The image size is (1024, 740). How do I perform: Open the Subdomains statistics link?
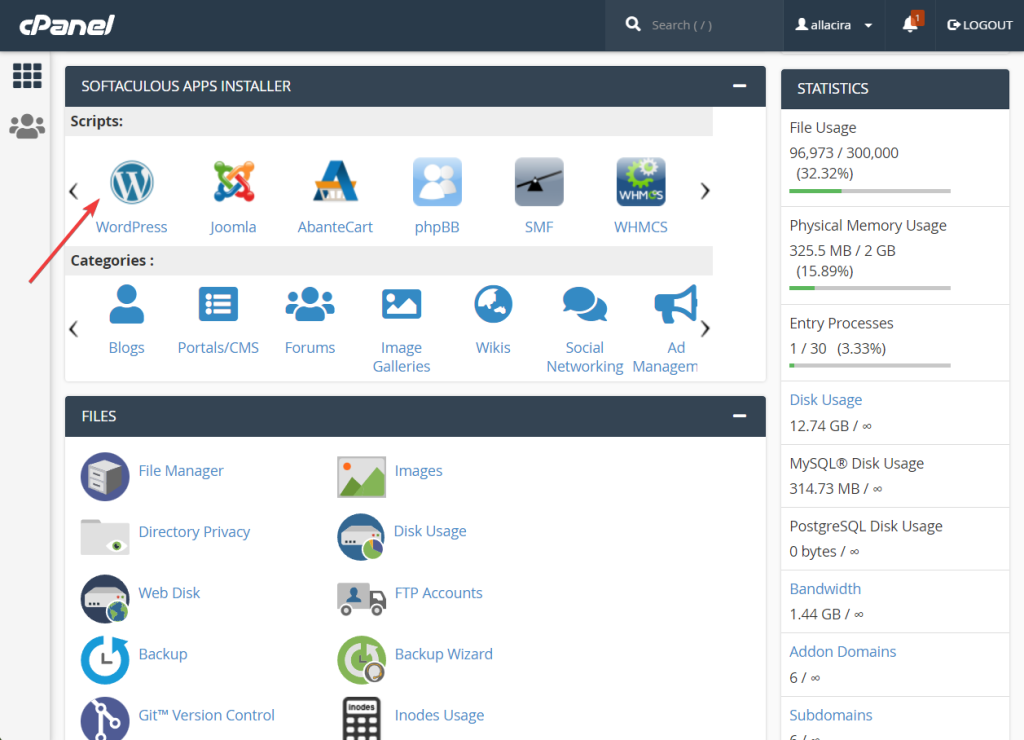pos(831,715)
